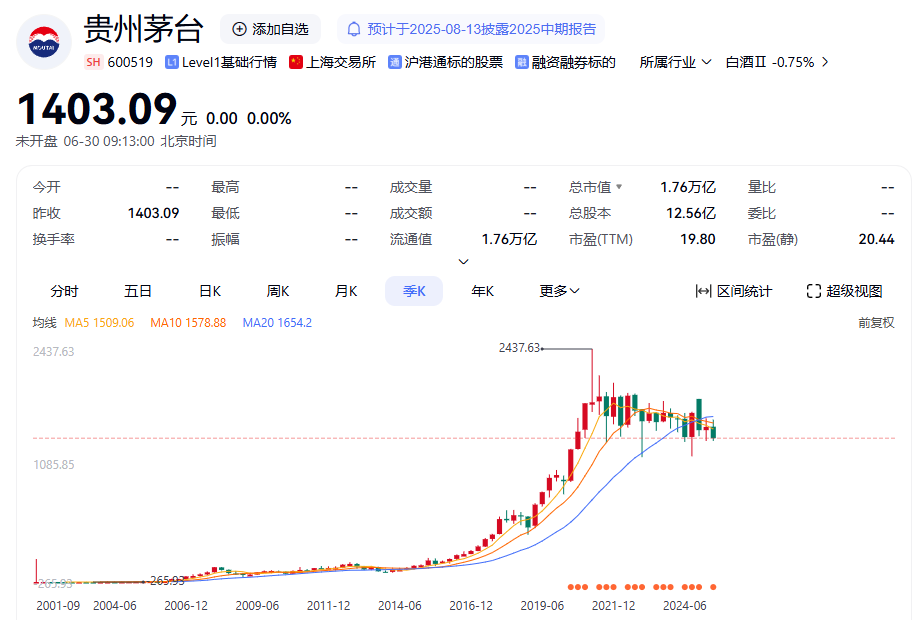Switch to 日K chart tab
The image size is (920, 620).
click(209, 291)
